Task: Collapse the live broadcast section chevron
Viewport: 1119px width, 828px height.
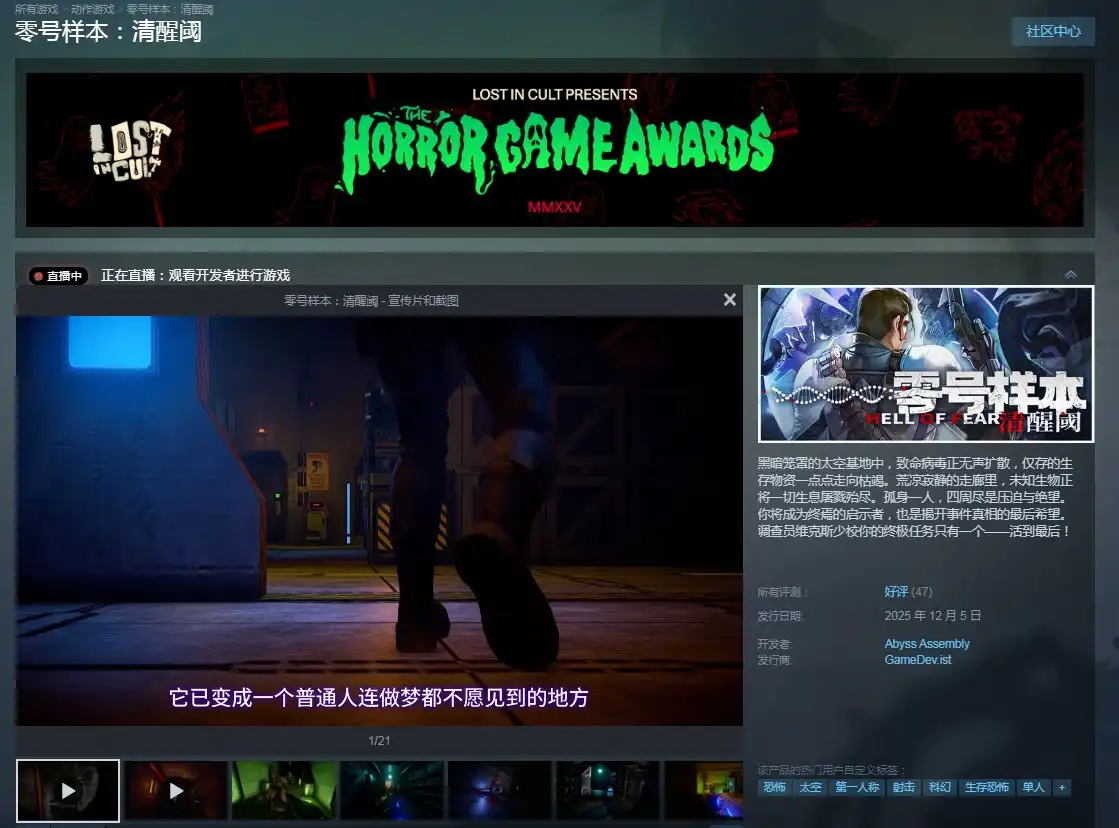Action: point(1070,275)
